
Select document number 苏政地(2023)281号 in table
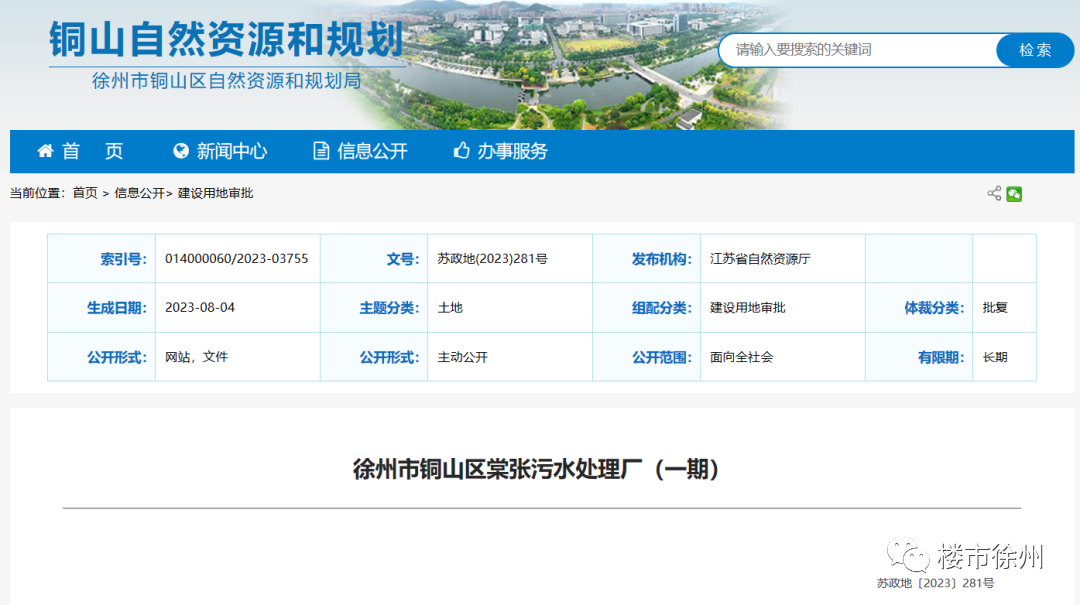pyautogui.click(x=492, y=259)
